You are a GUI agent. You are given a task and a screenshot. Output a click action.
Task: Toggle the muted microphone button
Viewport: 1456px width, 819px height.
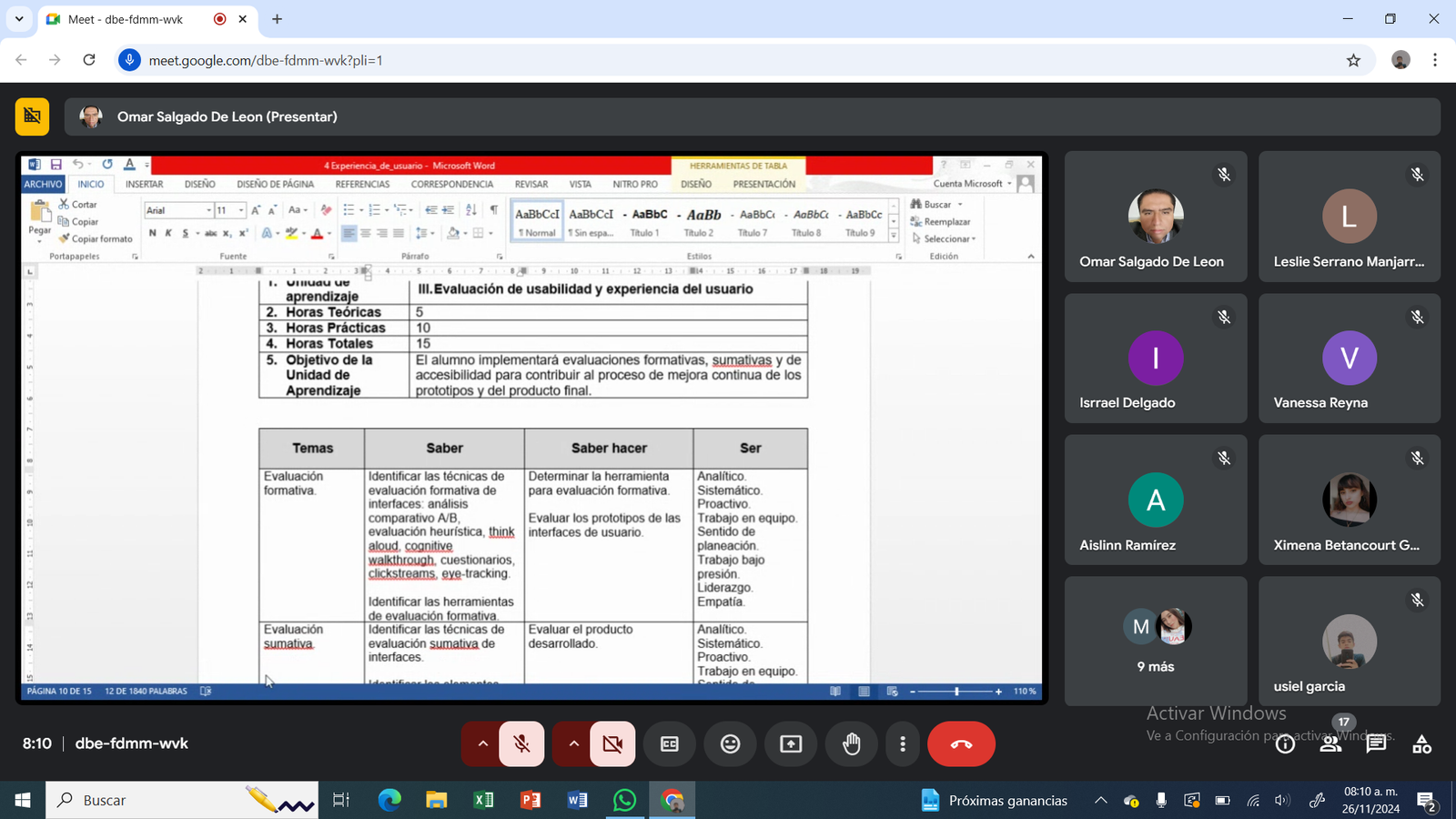pyautogui.click(x=521, y=743)
